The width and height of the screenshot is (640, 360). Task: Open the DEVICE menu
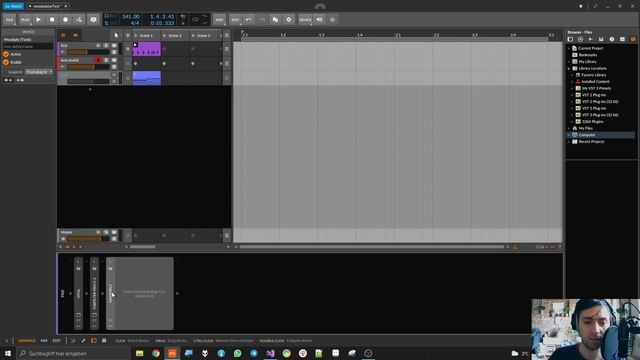click(x=305, y=20)
